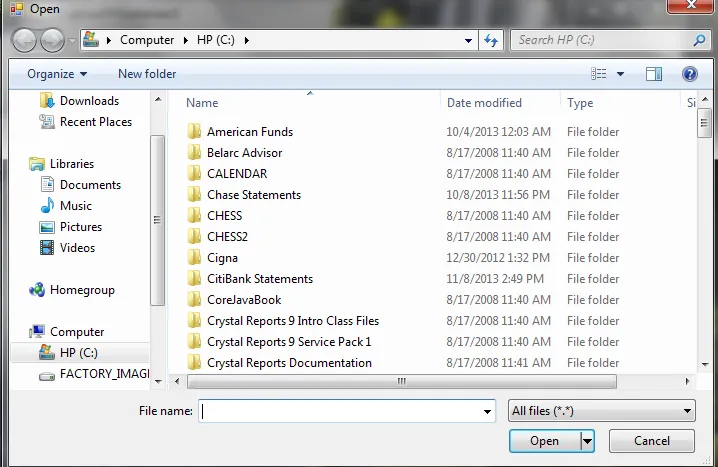Viewport: 718px width, 467px height.
Task: Click the Forward navigation arrow button
Action: [x=52, y=41]
